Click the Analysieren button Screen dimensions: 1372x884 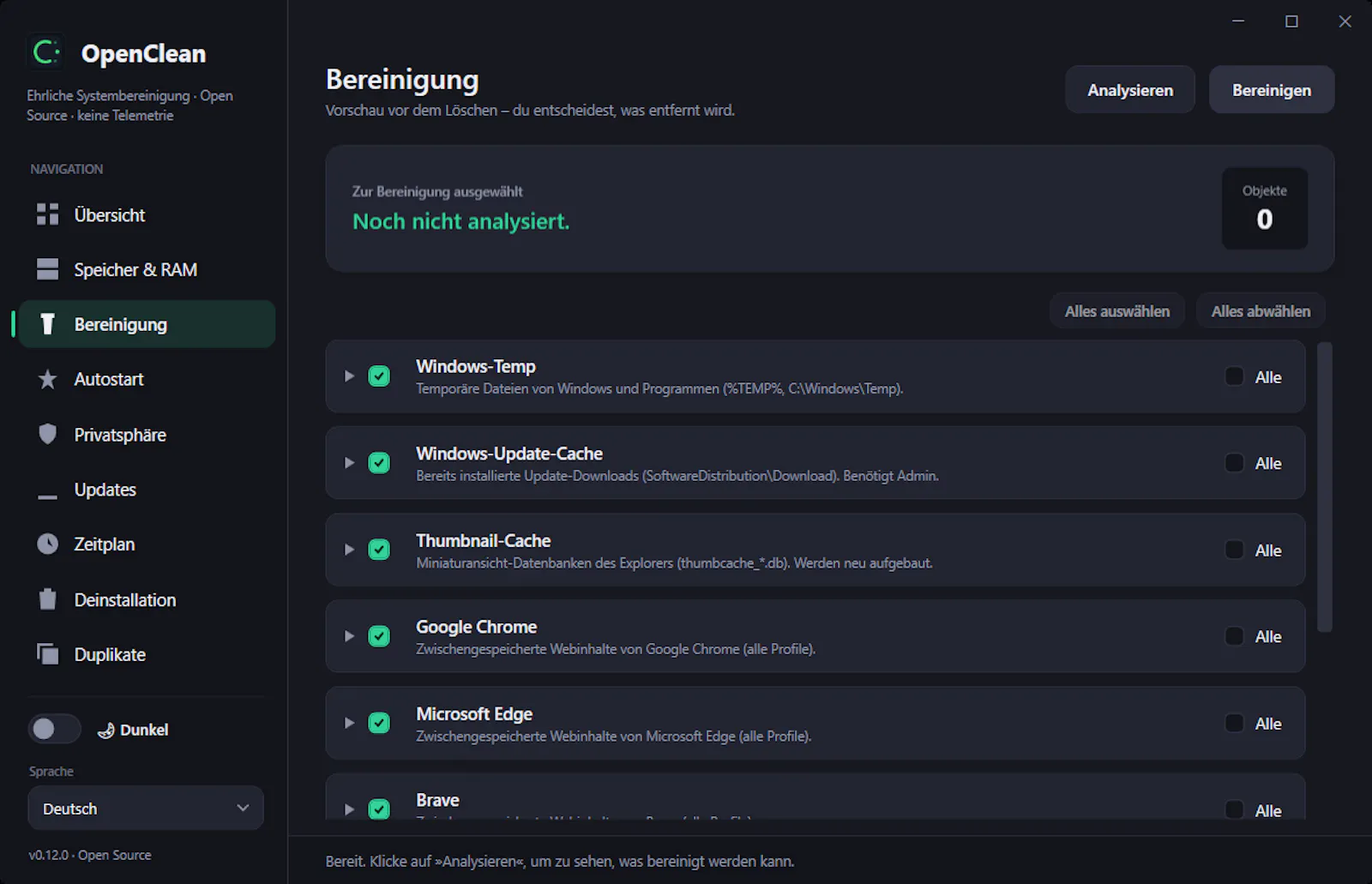point(1130,90)
